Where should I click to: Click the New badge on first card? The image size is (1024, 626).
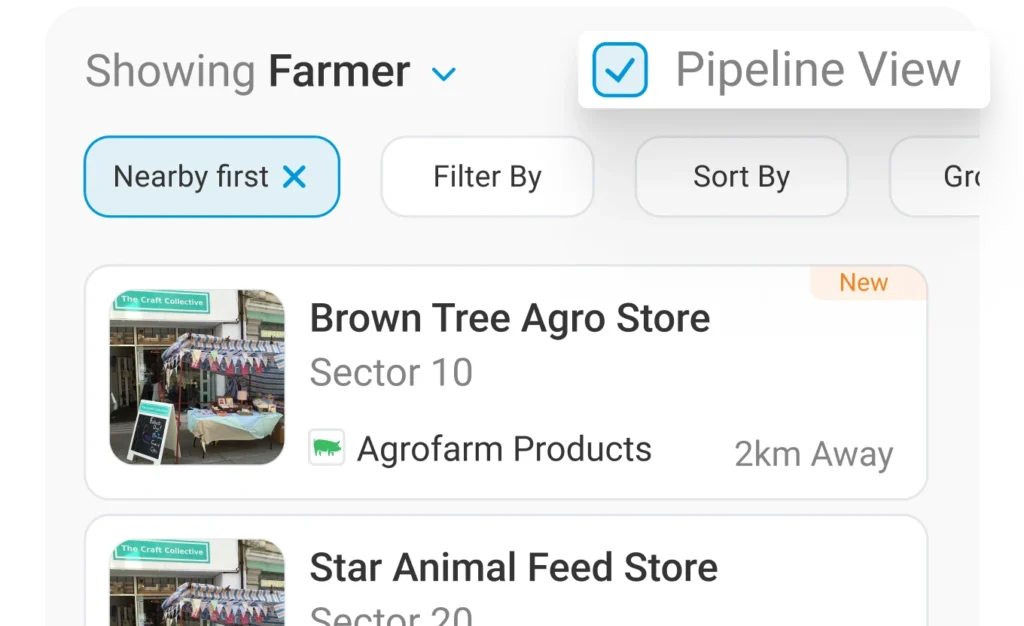pyautogui.click(x=864, y=283)
